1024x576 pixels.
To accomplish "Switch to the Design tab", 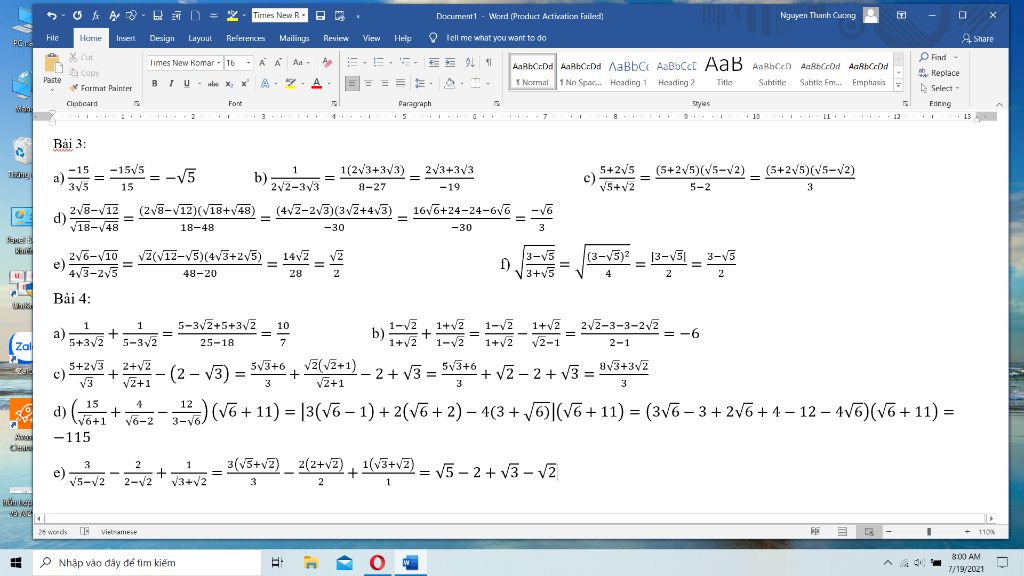I will [162, 38].
